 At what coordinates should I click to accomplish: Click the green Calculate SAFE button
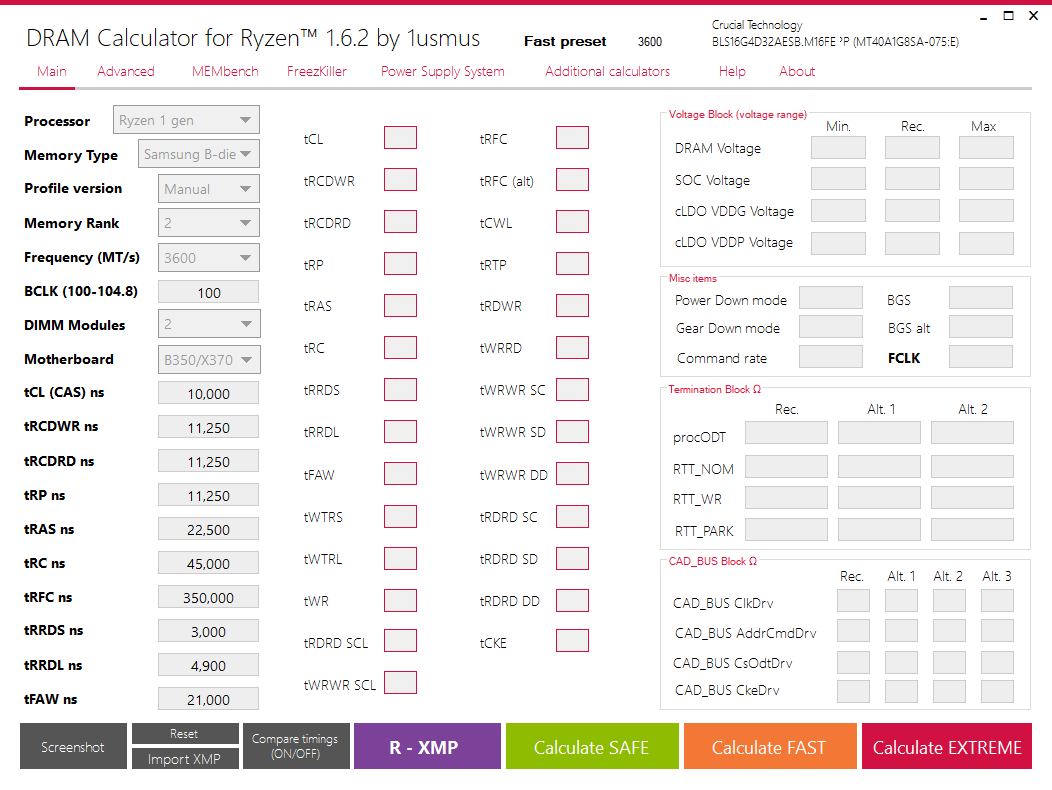pos(592,746)
